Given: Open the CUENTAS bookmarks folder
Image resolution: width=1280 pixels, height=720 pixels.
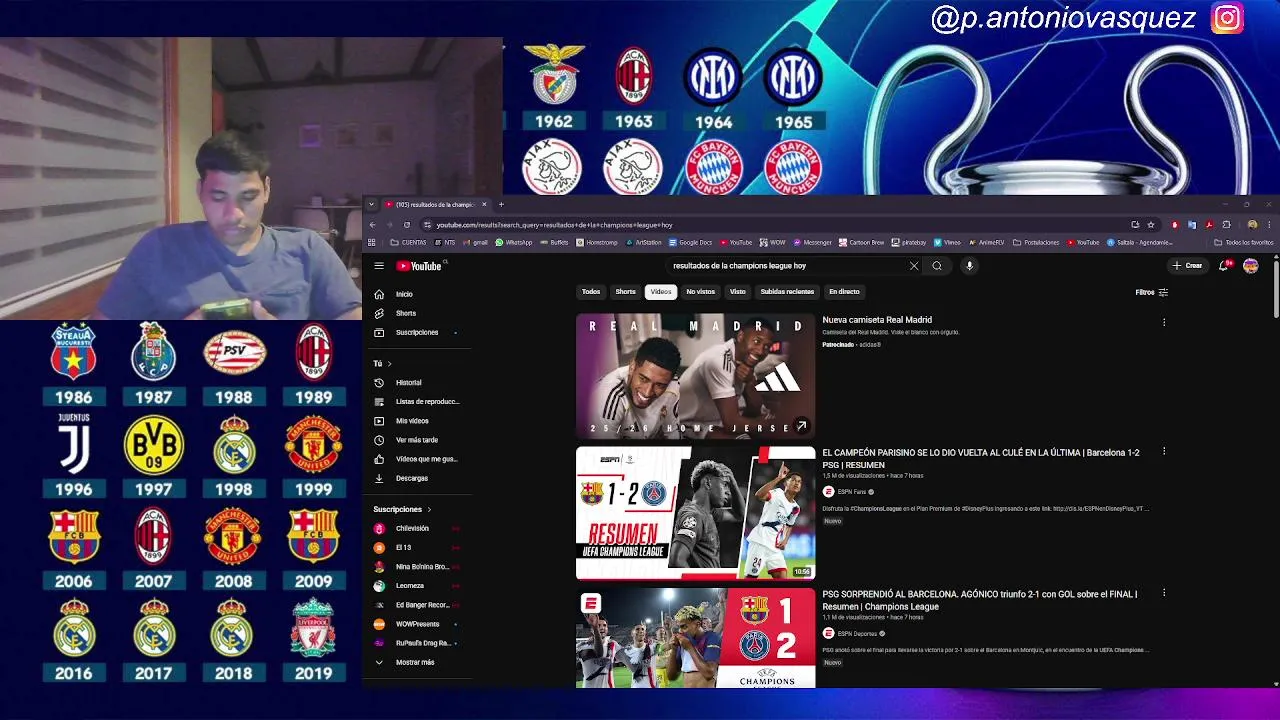Looking at the screenshot, I should [408, 242].
